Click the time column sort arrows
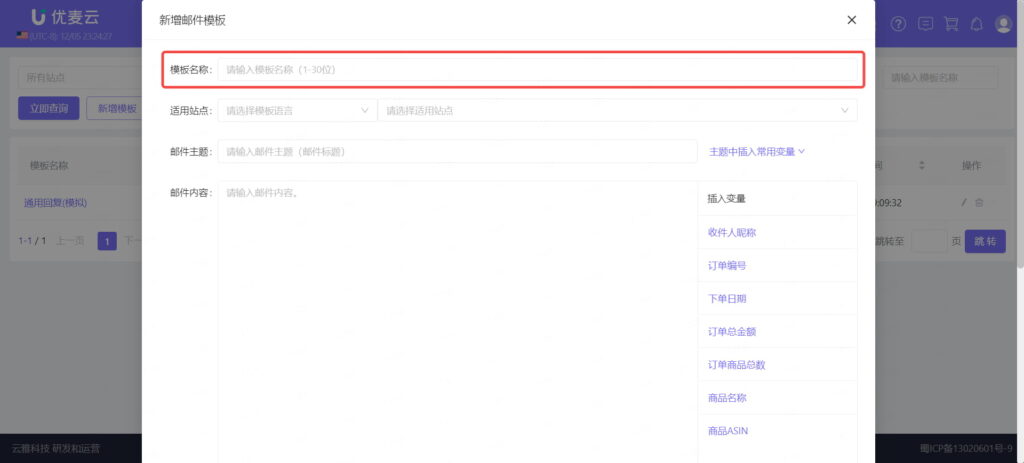 point(921,165)
